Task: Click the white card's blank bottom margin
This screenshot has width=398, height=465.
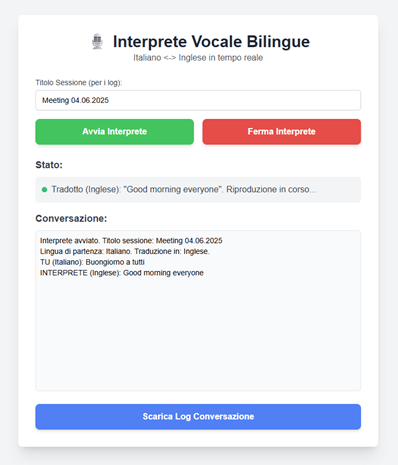Action: [x=198, y=438]
